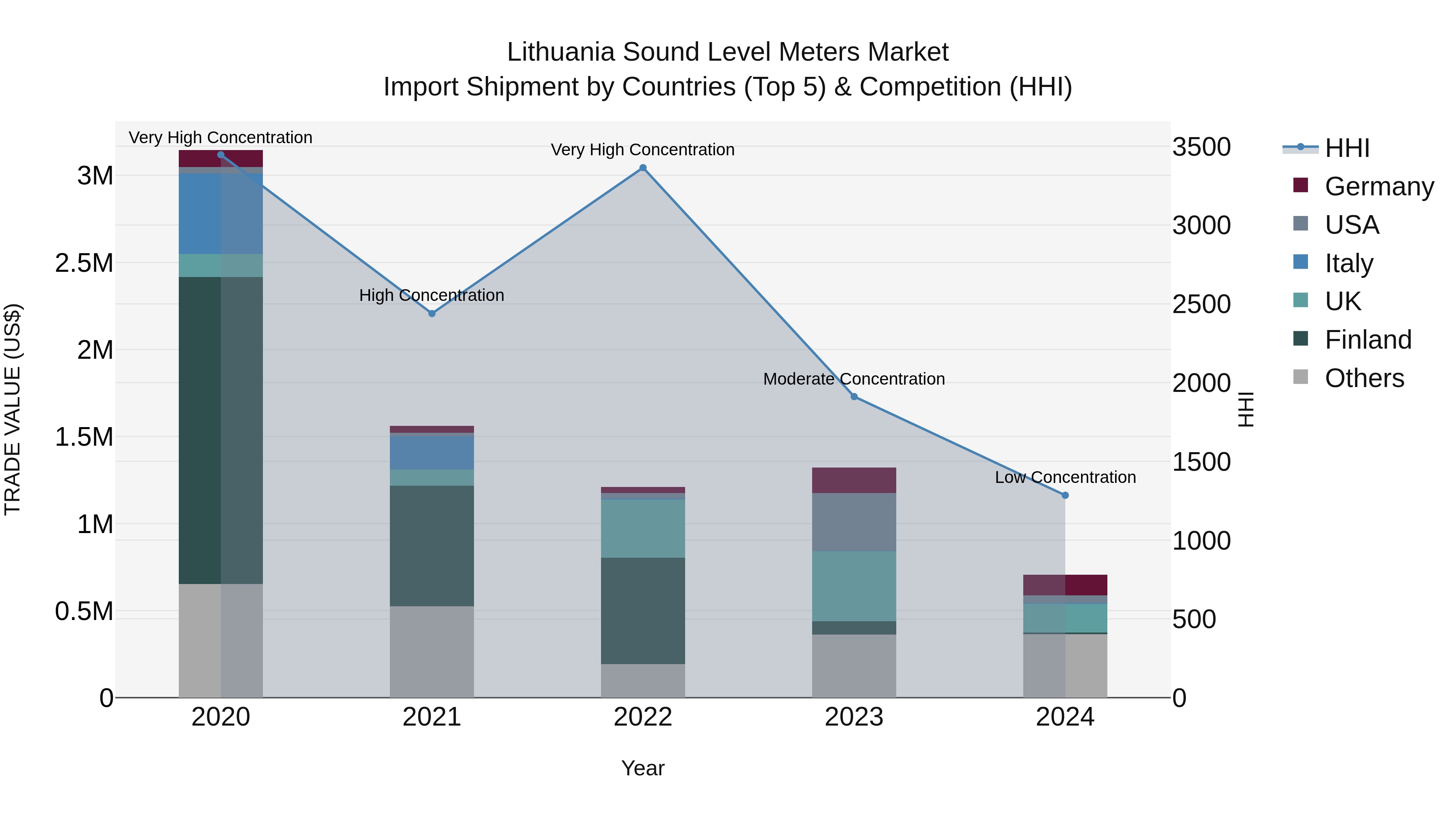The width and height of the screenshot is (1456, 819).
Task: Click the 2022 'Very High Concentration' annotation
Action: click(643, 150)
